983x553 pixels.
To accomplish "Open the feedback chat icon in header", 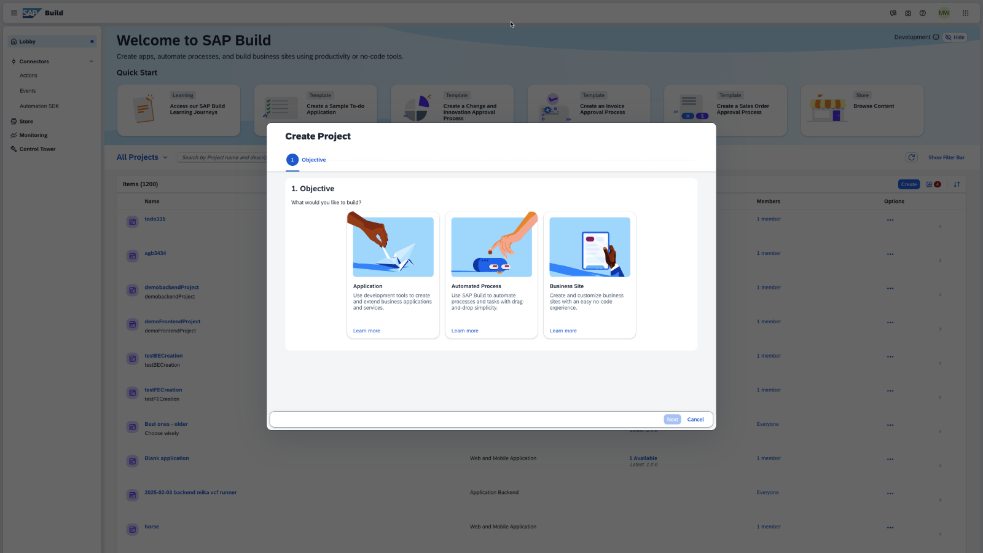I will 893,13.
